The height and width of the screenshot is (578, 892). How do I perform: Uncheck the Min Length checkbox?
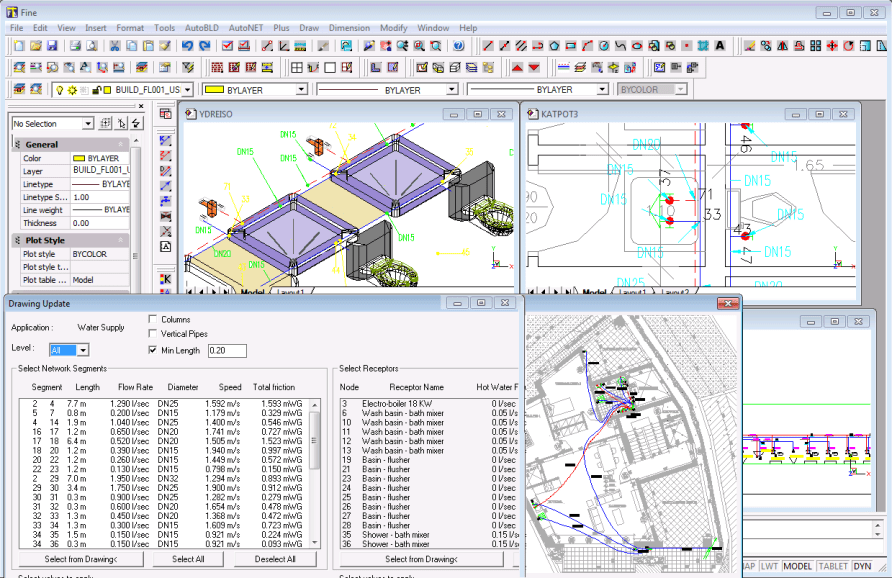tap(152, 350)
